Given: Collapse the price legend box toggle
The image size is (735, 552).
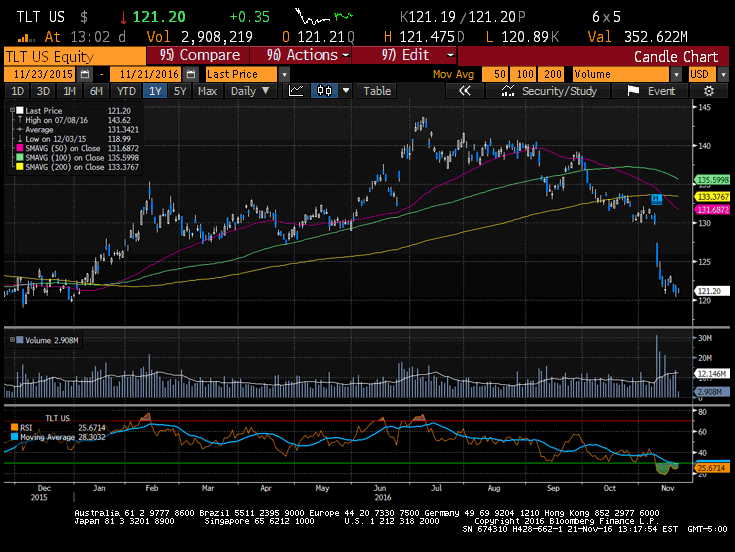Looking at the screenshot, I should coord(12,110).
